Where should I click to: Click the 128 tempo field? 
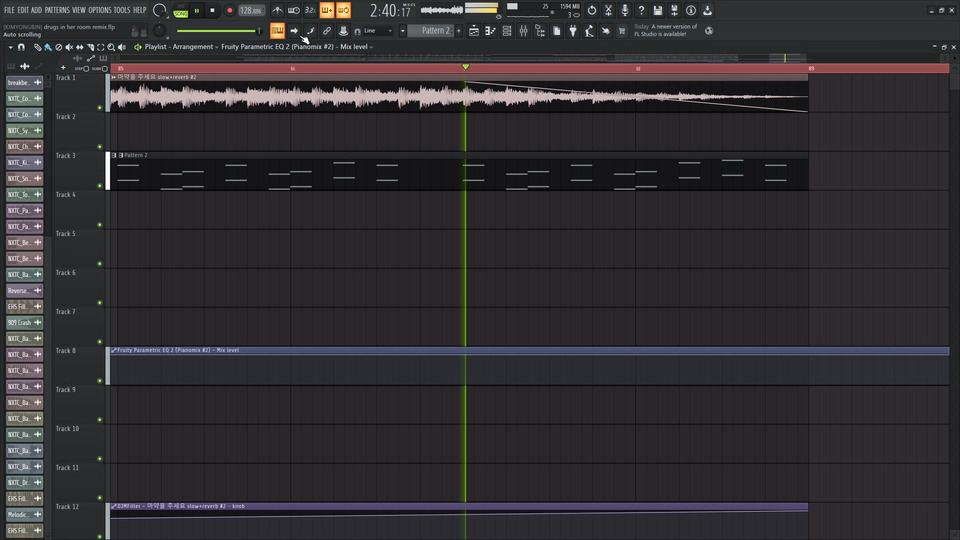(x=251, y=10)
